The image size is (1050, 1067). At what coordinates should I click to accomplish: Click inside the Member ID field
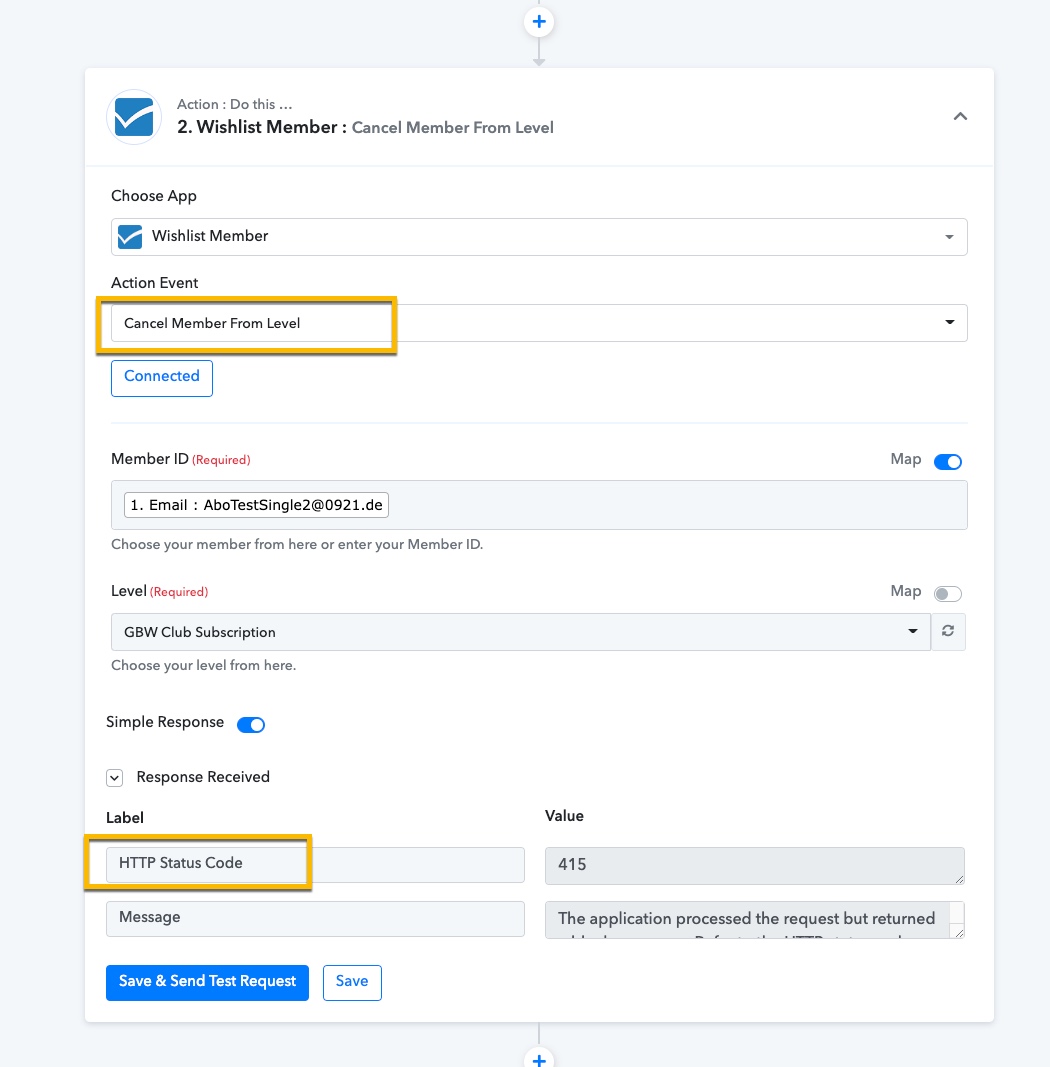click(539, 505)
